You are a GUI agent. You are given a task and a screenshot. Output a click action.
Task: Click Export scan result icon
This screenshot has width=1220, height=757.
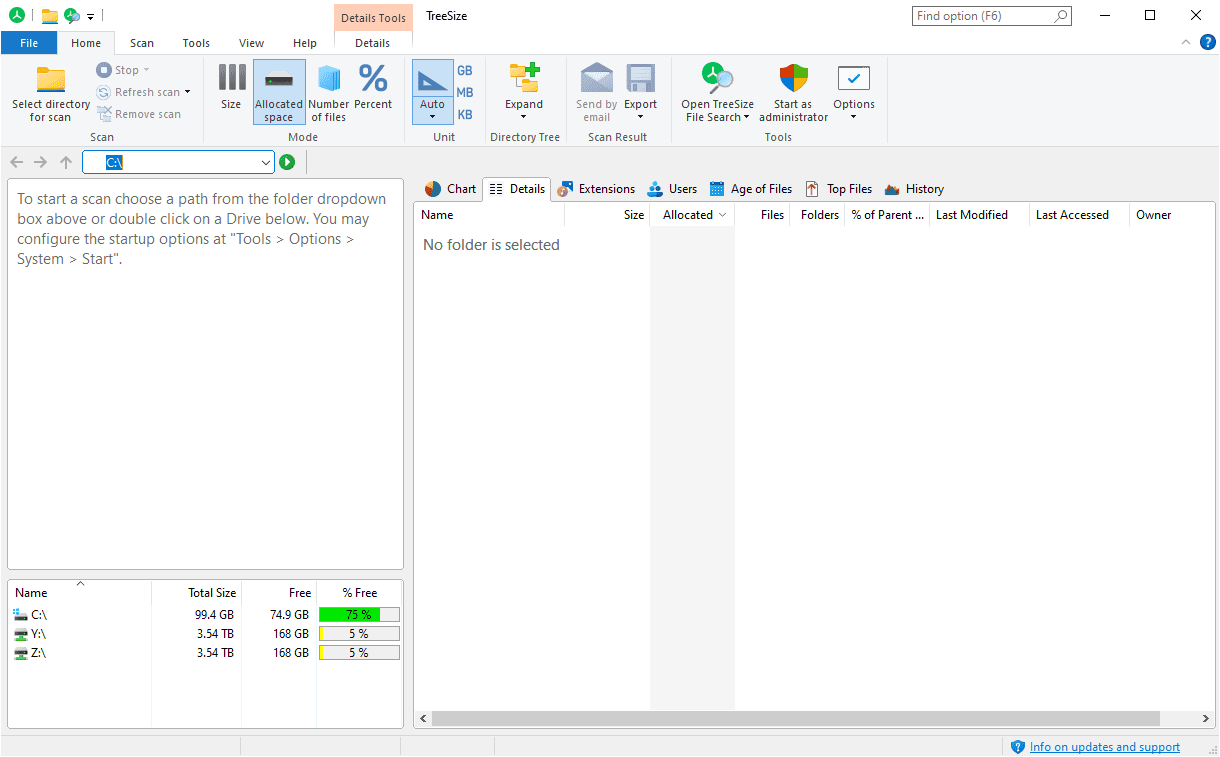[x=641, y=78]
